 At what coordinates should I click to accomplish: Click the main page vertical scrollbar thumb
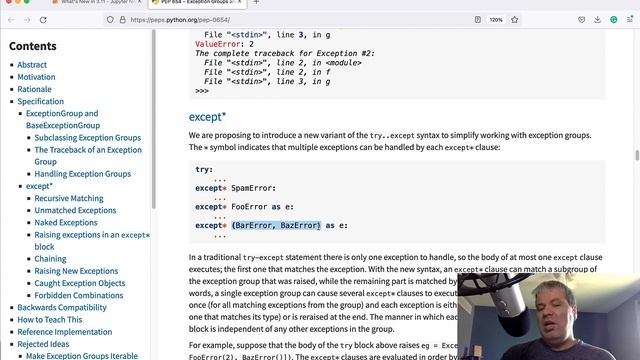[x=637, y=155]
